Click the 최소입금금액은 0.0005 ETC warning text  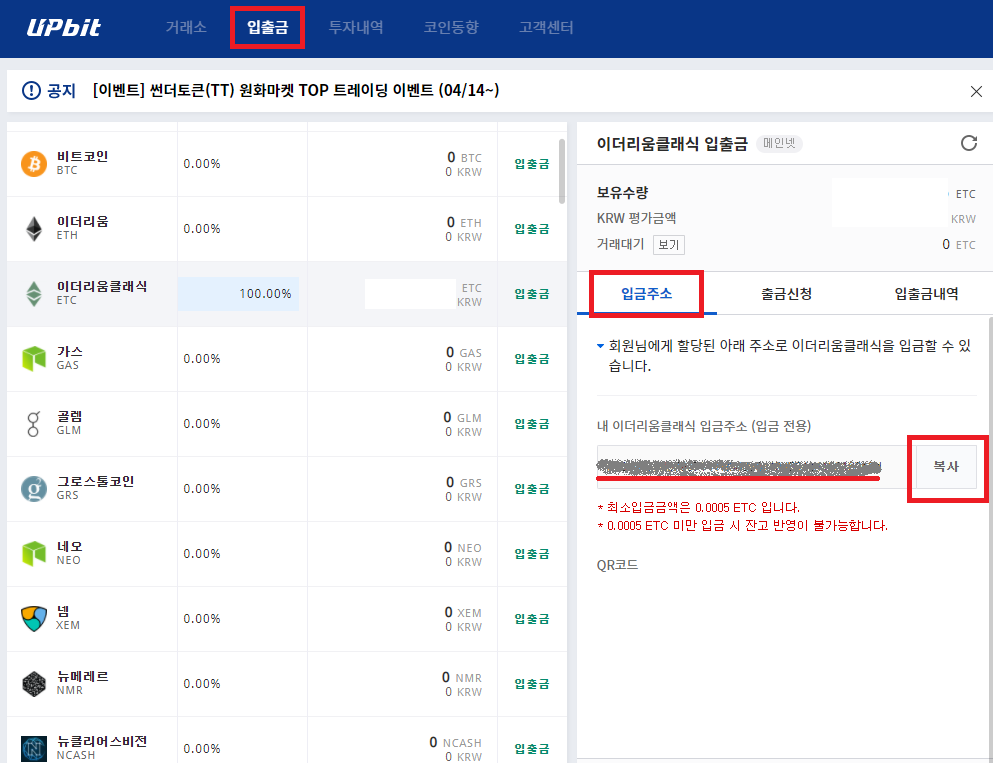point(699,508)
